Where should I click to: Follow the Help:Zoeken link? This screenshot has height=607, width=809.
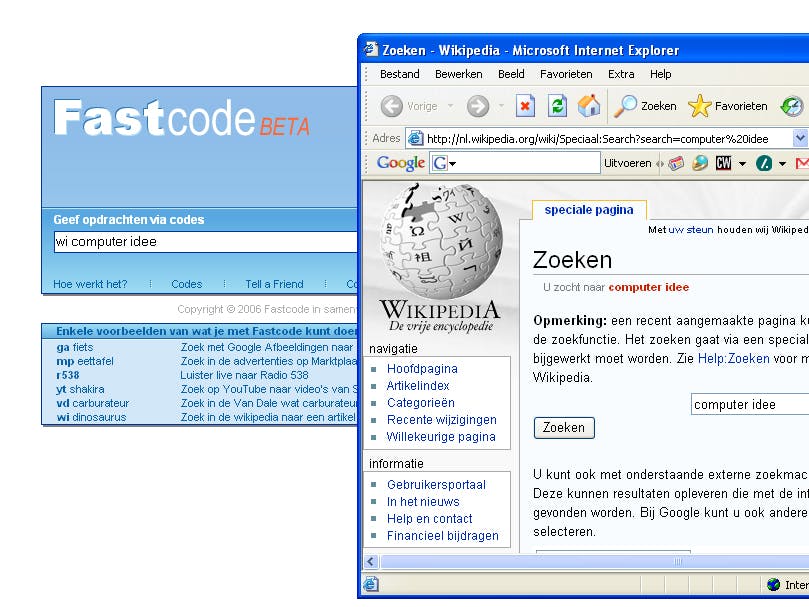click(733, 359)
